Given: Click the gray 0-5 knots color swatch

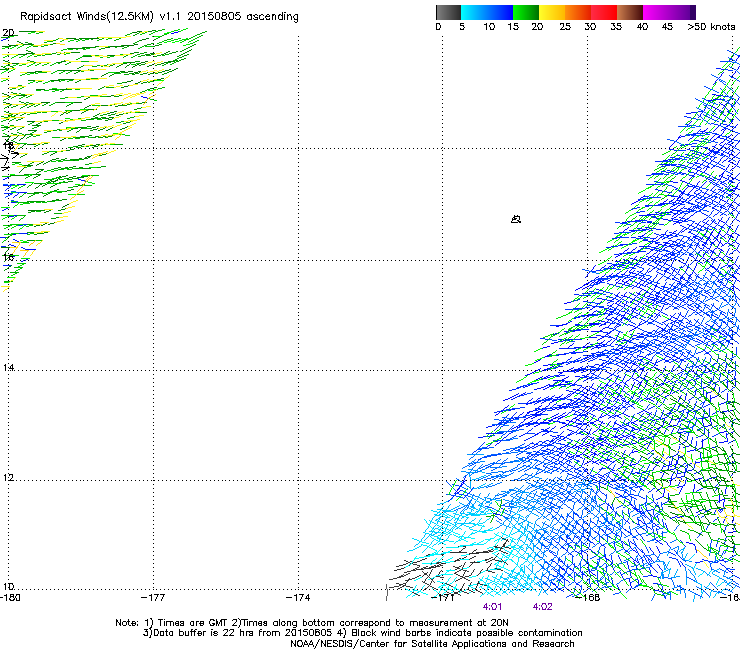Looking at the screenshot, I should click(448, 12).
